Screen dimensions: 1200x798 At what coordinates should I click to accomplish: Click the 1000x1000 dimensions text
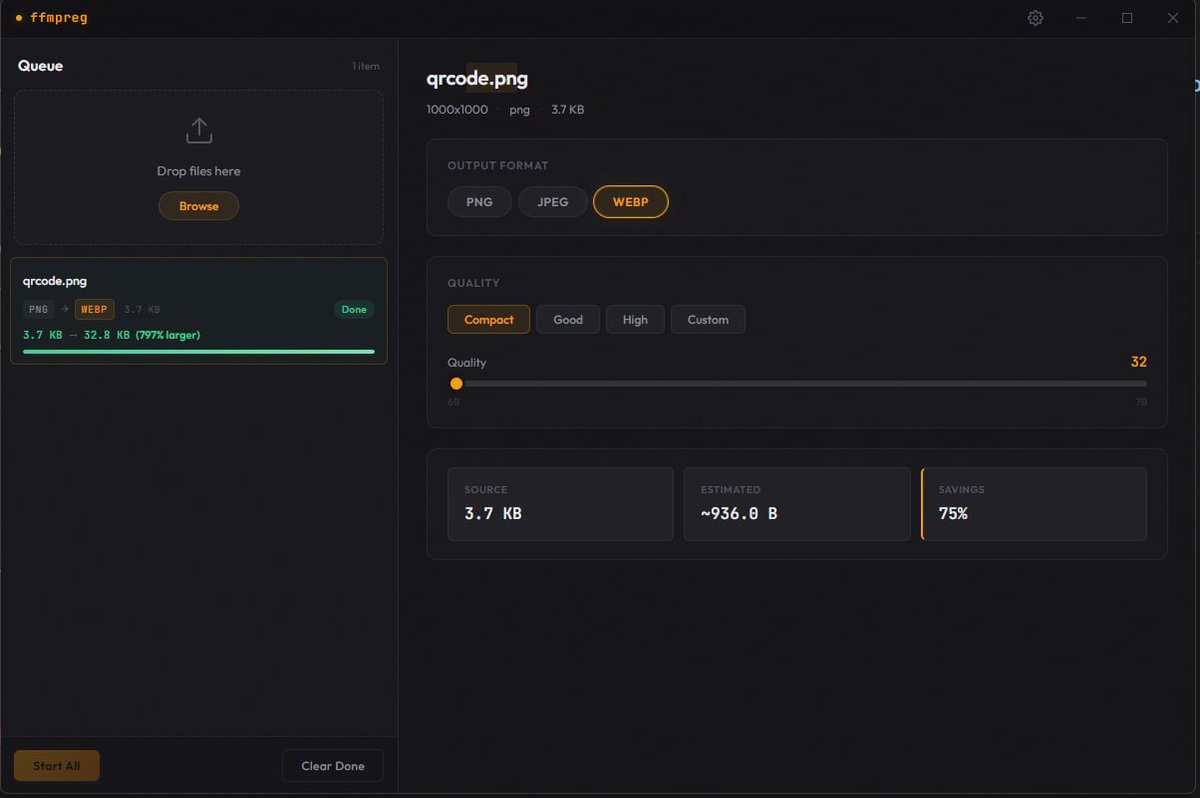tap(457, 109)
